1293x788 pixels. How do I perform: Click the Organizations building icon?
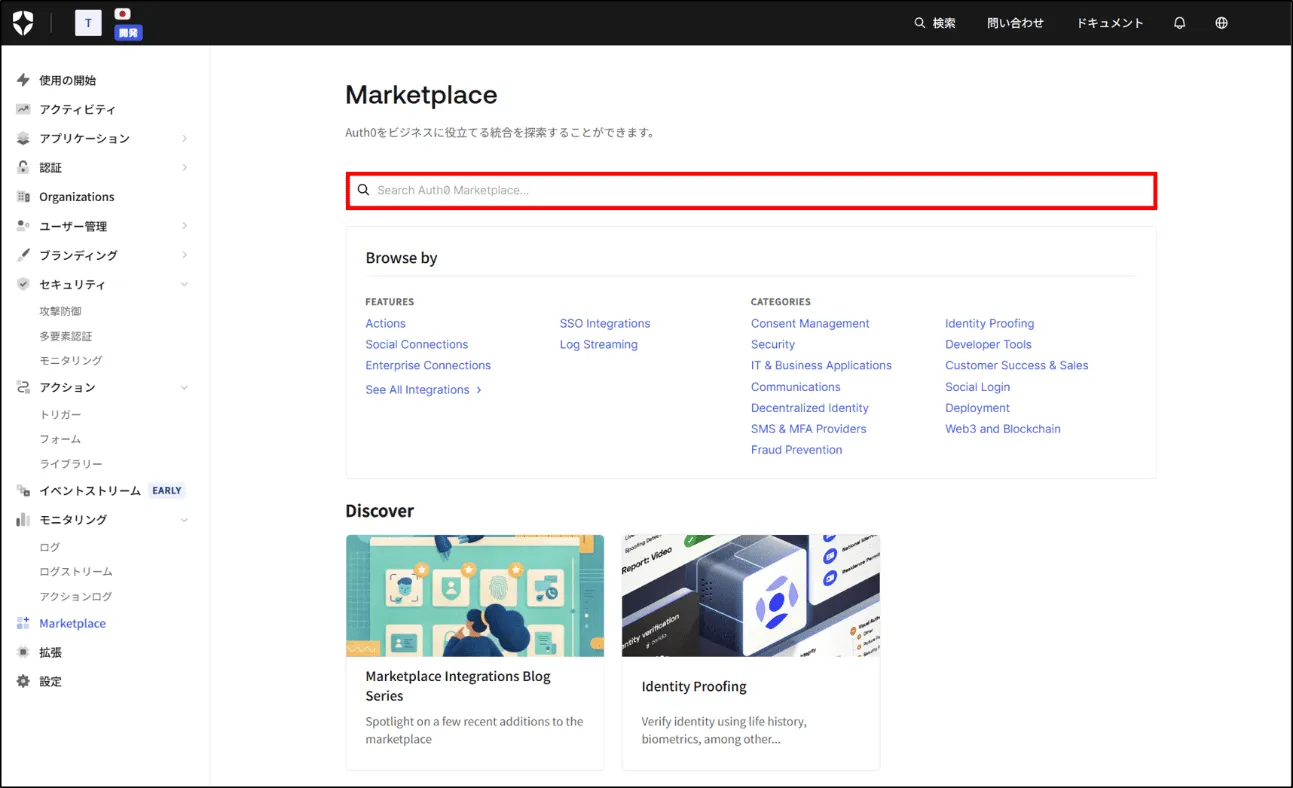click(x=23, y=197)
